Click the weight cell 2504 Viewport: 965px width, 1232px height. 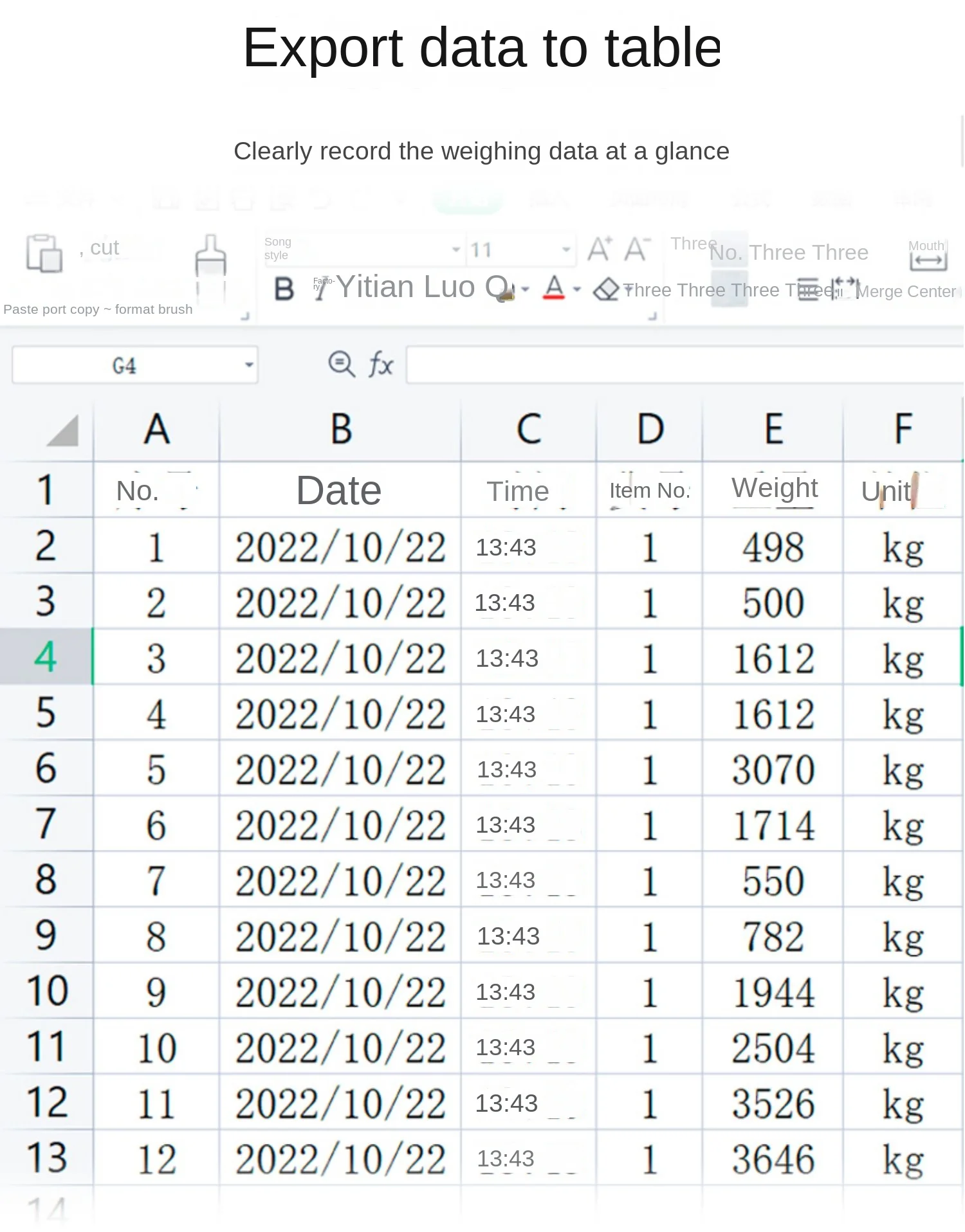(x=773, y=1047)
